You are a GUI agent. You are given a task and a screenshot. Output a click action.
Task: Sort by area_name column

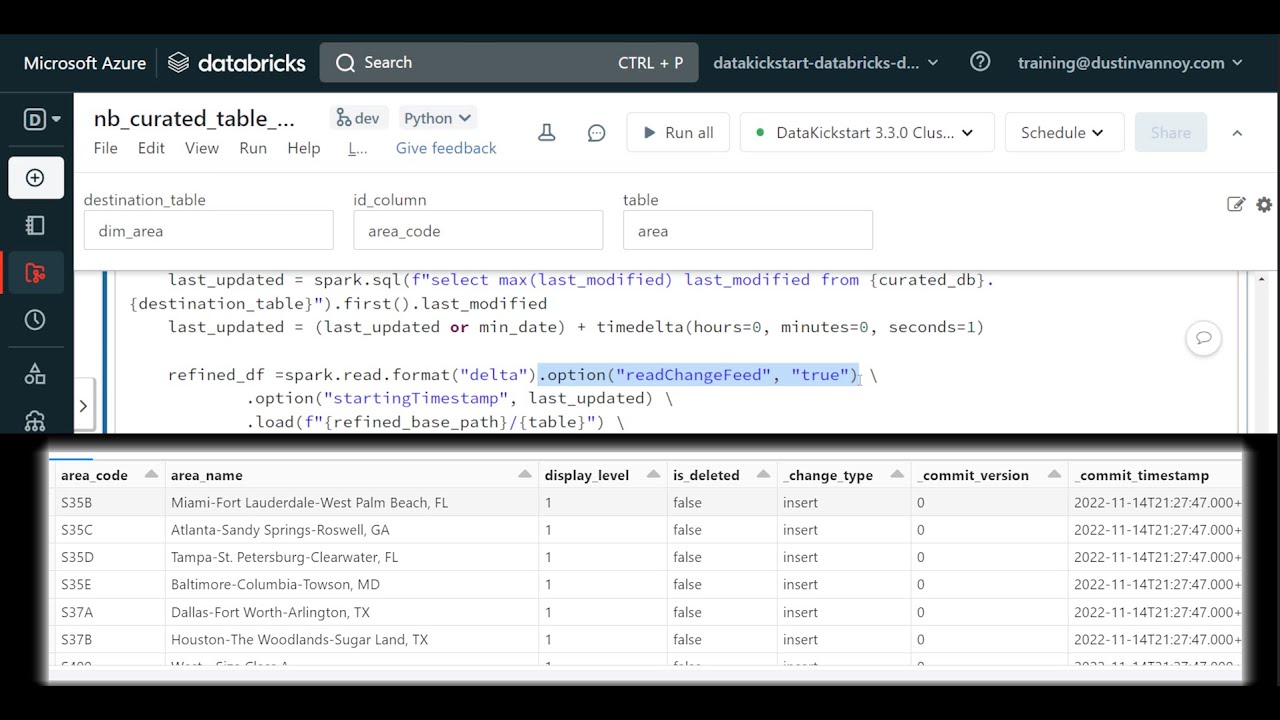pyautogui.click(x=525, y=474)
